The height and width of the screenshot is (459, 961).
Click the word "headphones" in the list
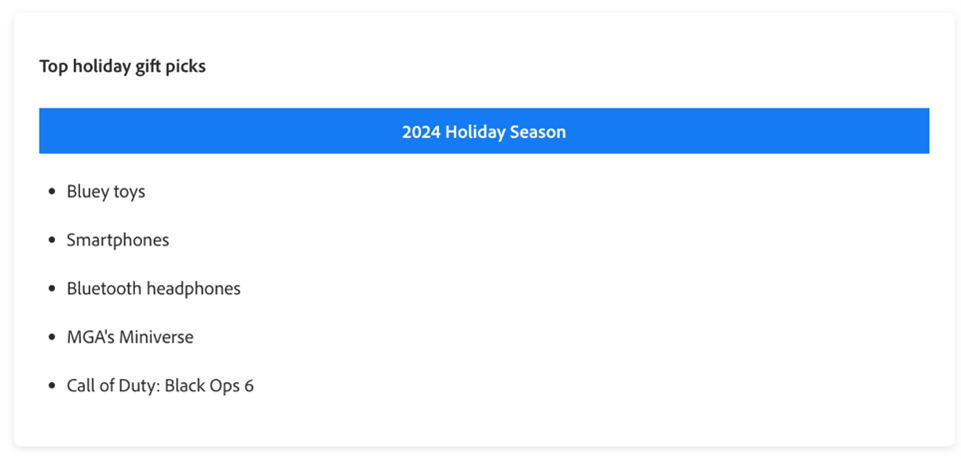pyautogui.click(x=197, y=289)
